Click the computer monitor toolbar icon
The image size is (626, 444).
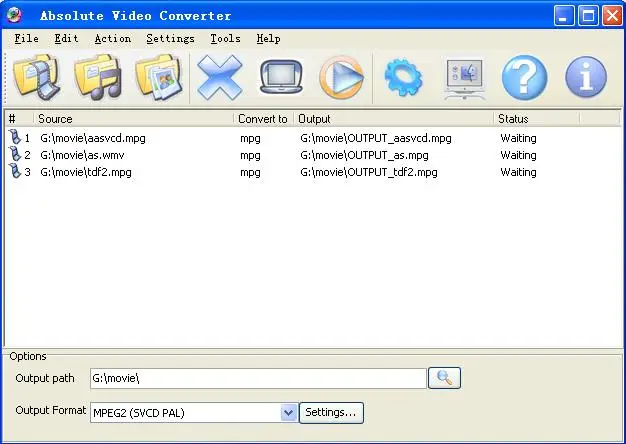pos(464,78)
